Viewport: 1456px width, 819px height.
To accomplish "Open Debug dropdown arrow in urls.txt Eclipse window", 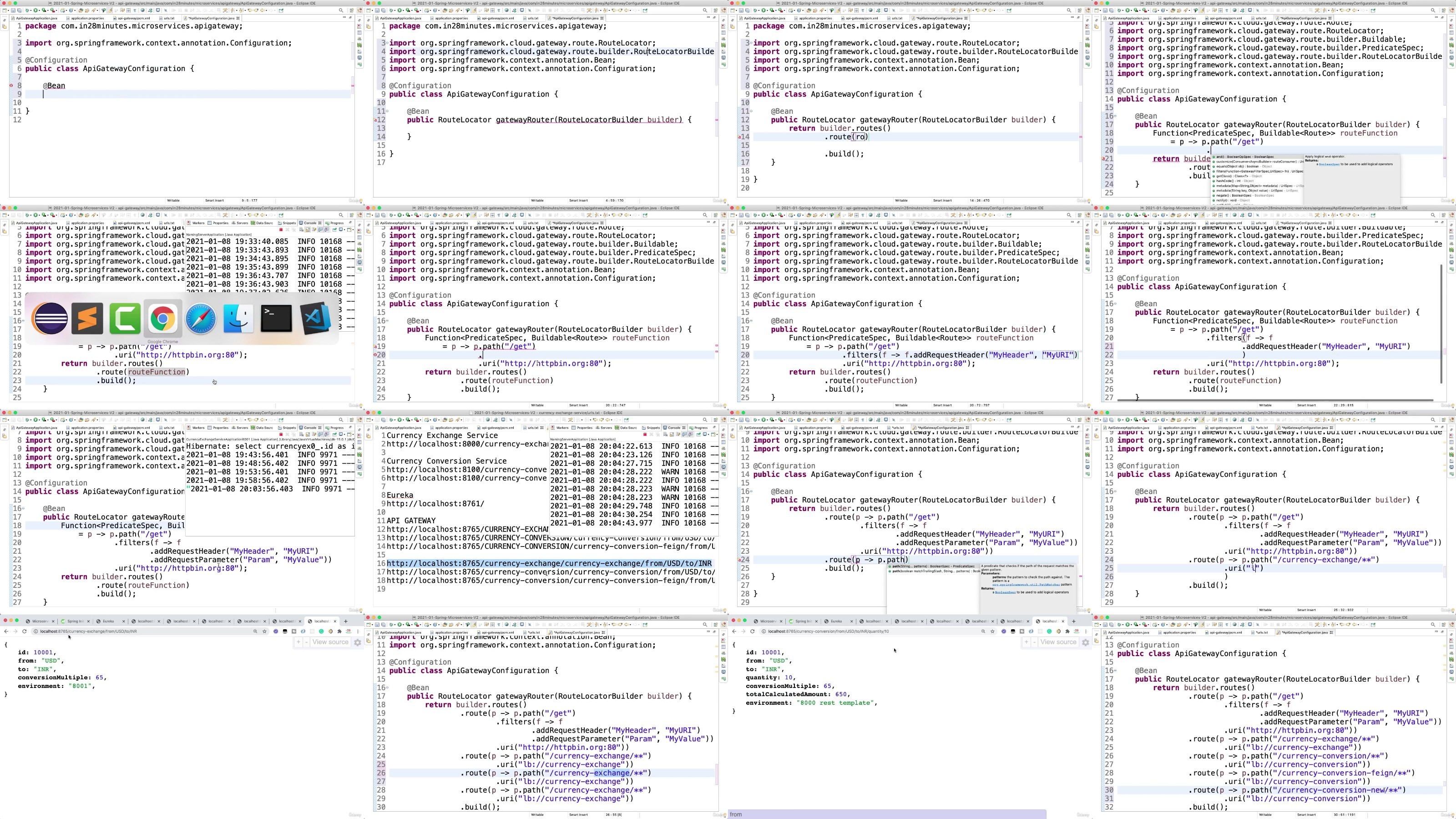I will coord(394,420).
